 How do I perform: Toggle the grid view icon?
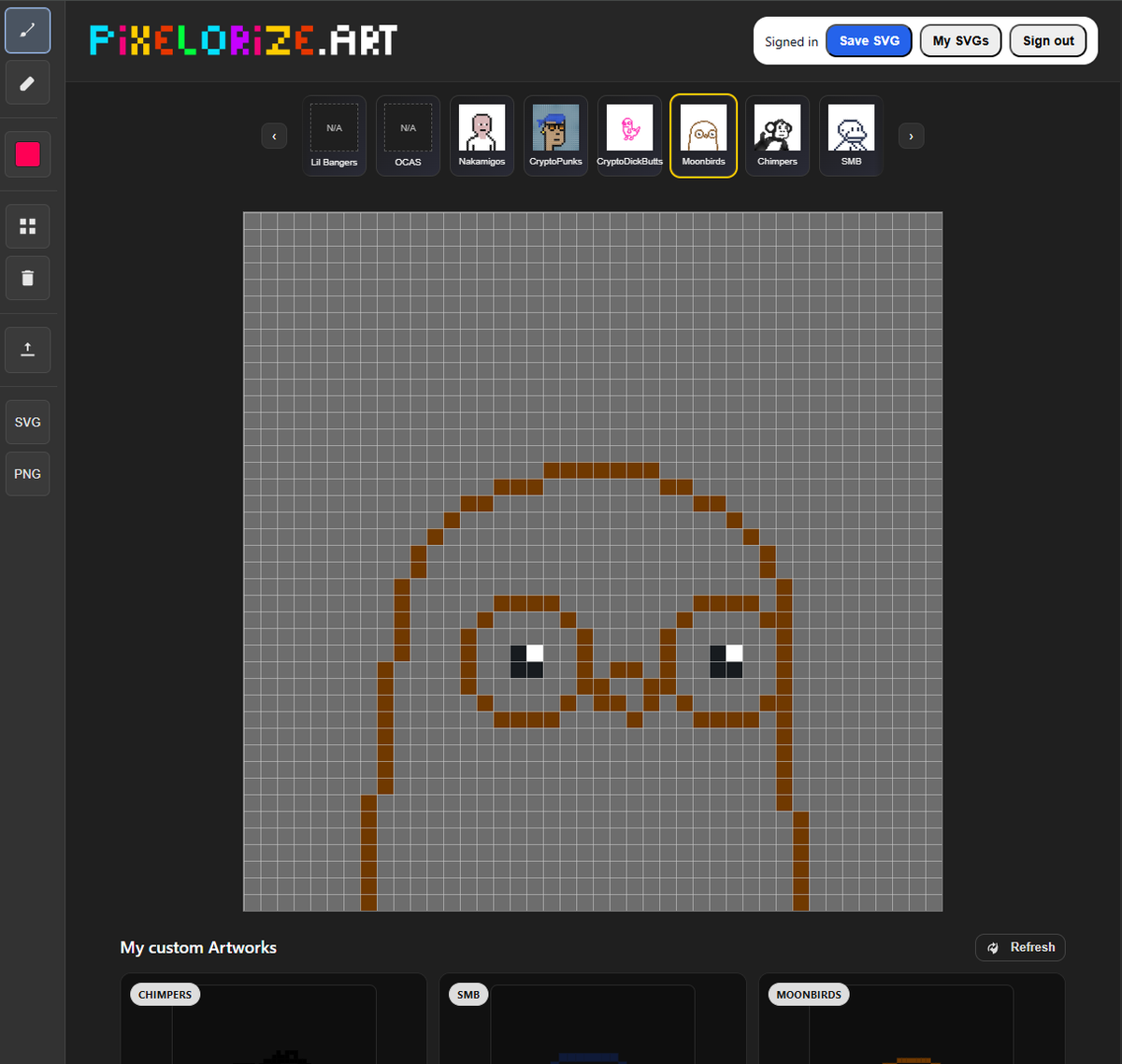28,226
